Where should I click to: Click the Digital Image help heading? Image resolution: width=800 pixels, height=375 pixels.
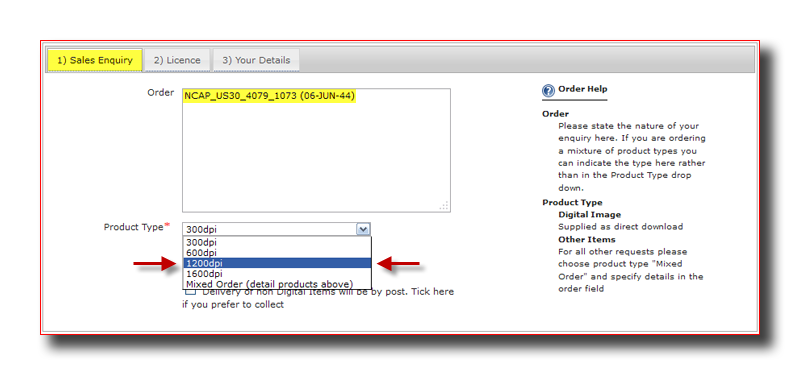pyautogui.click(x=589, y=215)
